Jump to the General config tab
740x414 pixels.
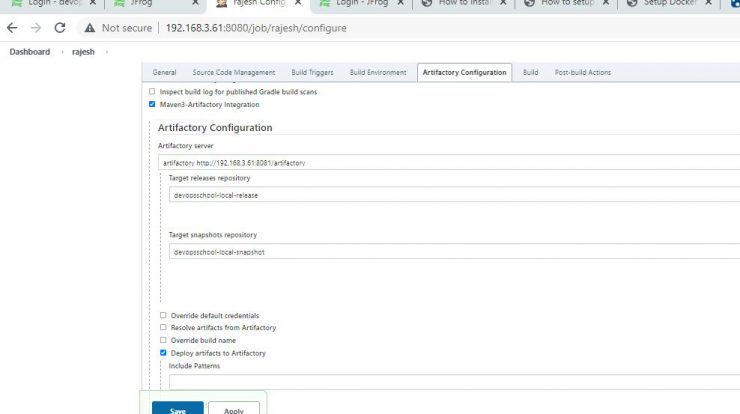coord(164,72)
